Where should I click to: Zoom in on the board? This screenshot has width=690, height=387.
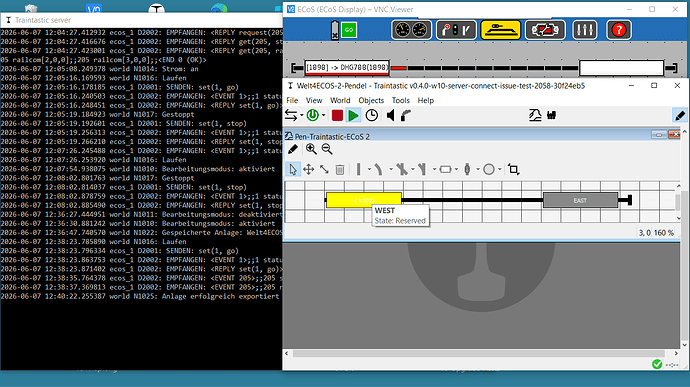311,149
